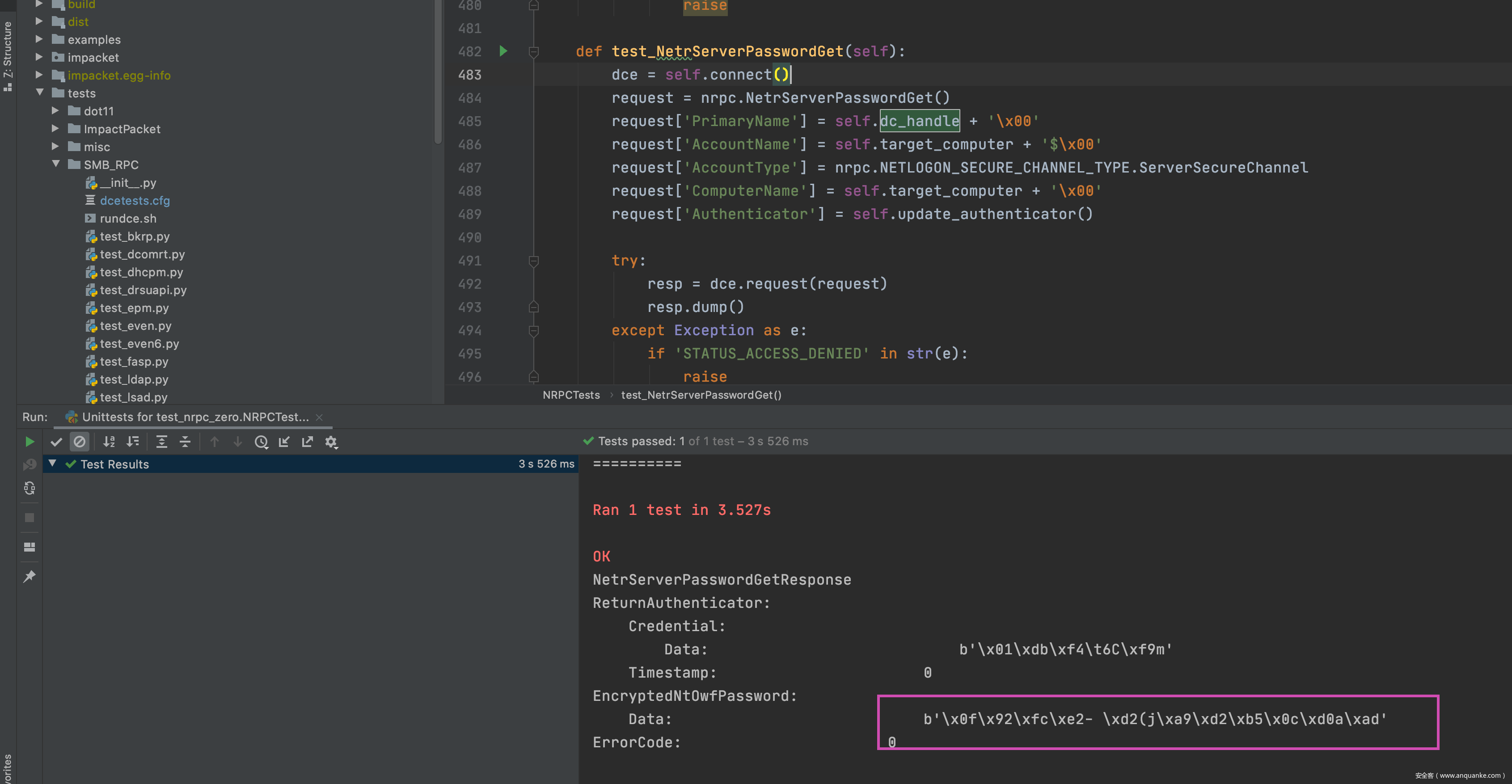Click NetrServerPasswordGetResponse in console output

click(722, 580)
